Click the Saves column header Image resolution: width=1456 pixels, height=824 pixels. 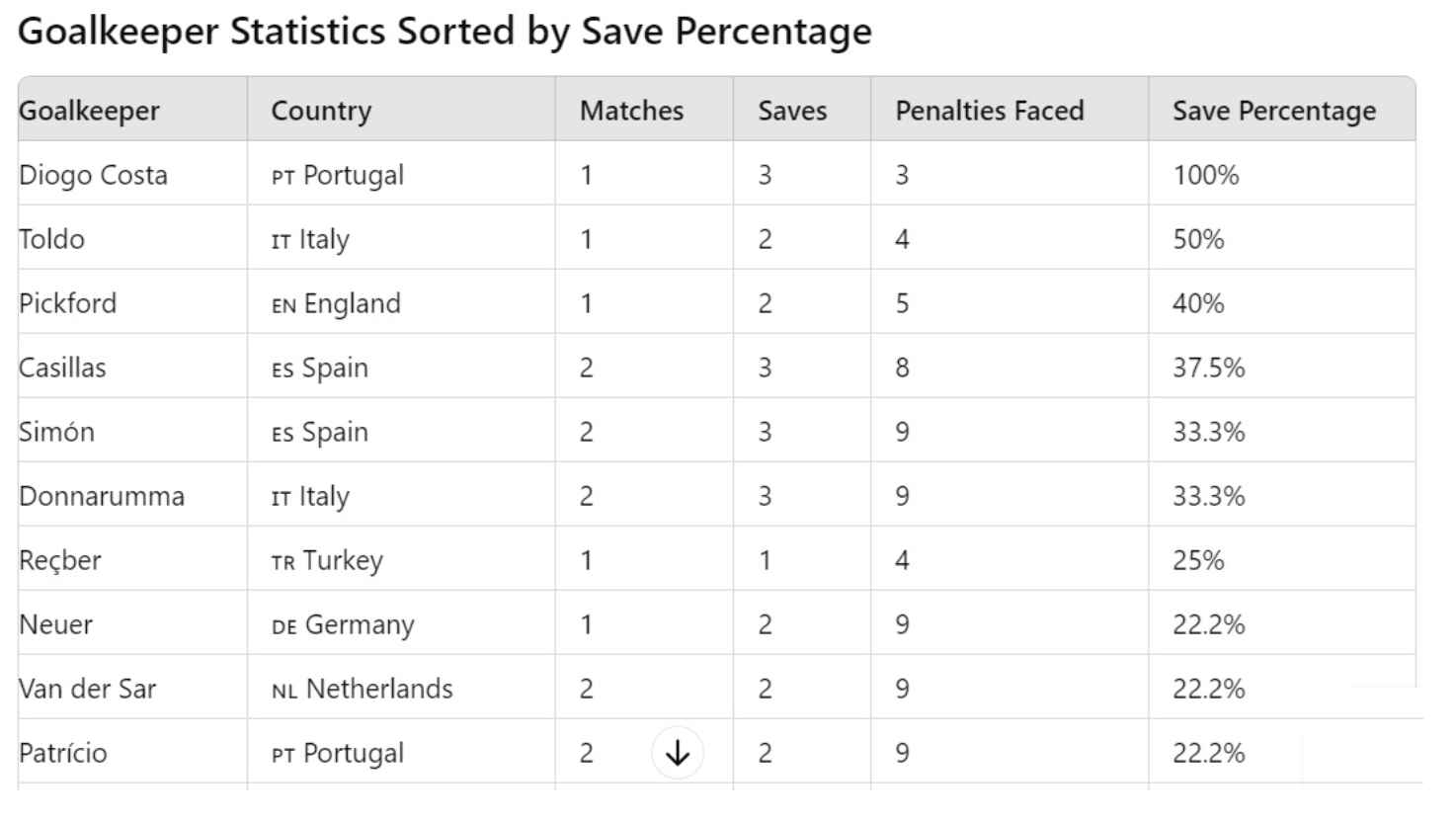coord(792,111)
